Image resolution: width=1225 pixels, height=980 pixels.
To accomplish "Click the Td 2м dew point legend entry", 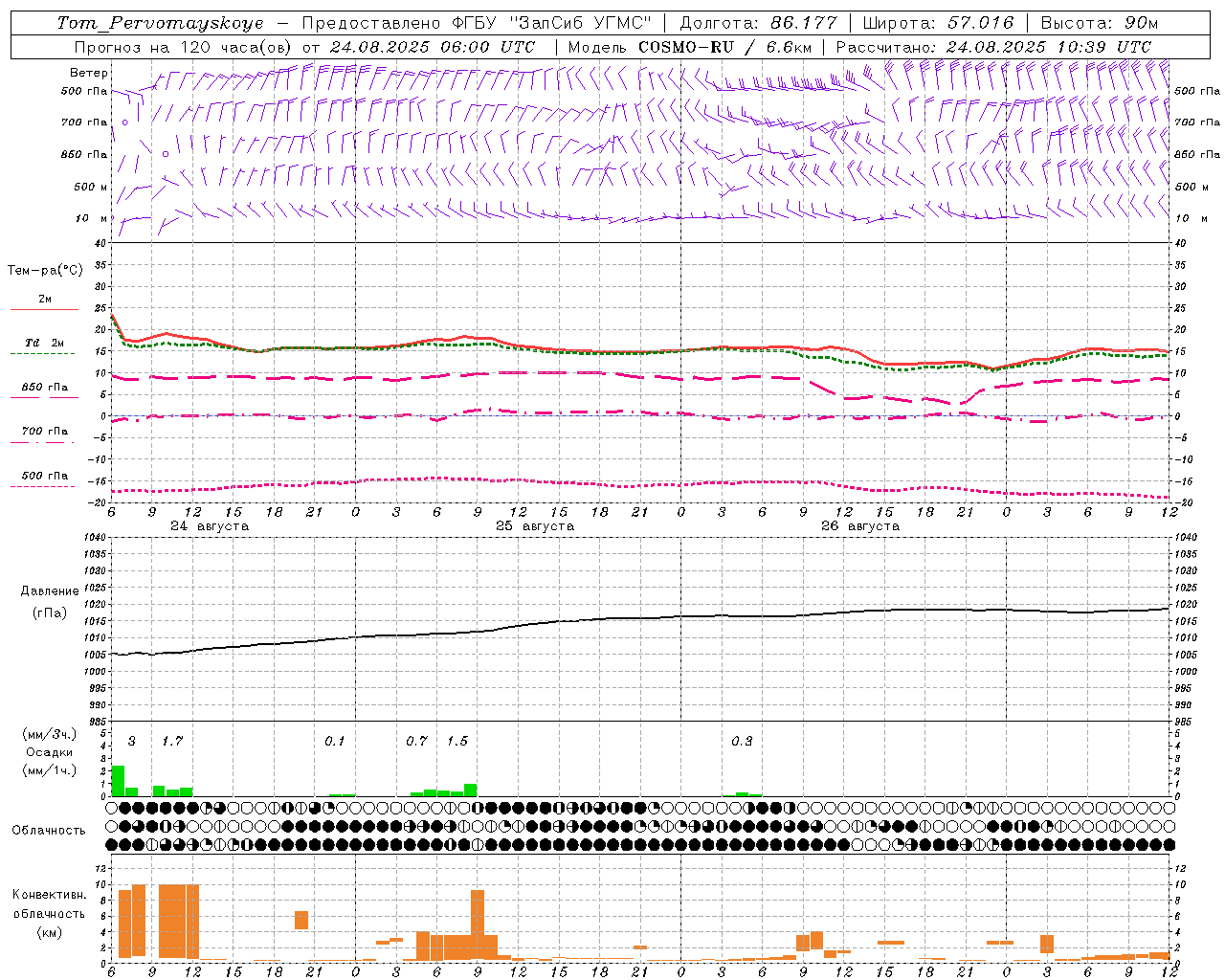I will [44, 343].
